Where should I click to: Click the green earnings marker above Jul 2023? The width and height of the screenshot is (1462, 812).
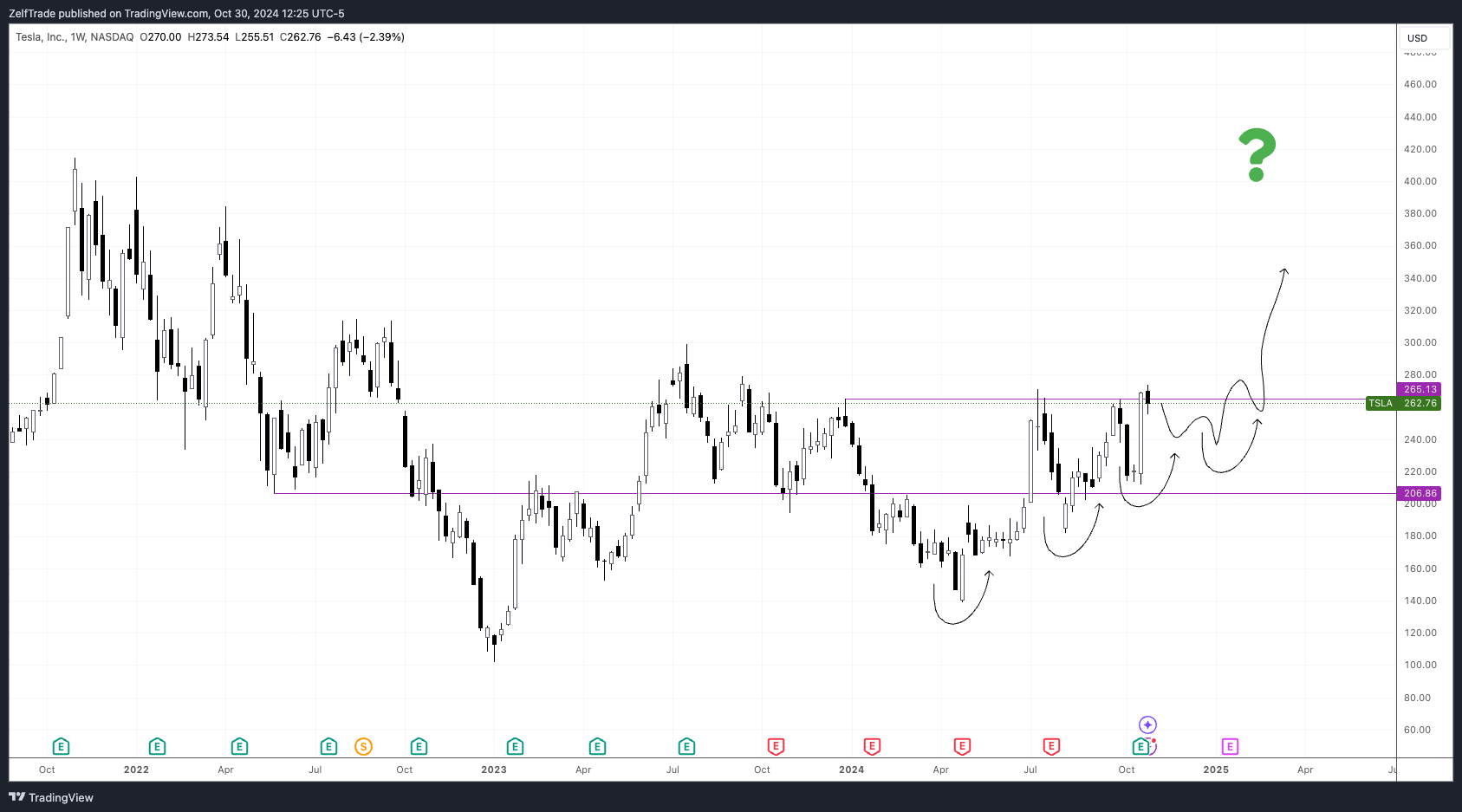click(x=686, y=746)
